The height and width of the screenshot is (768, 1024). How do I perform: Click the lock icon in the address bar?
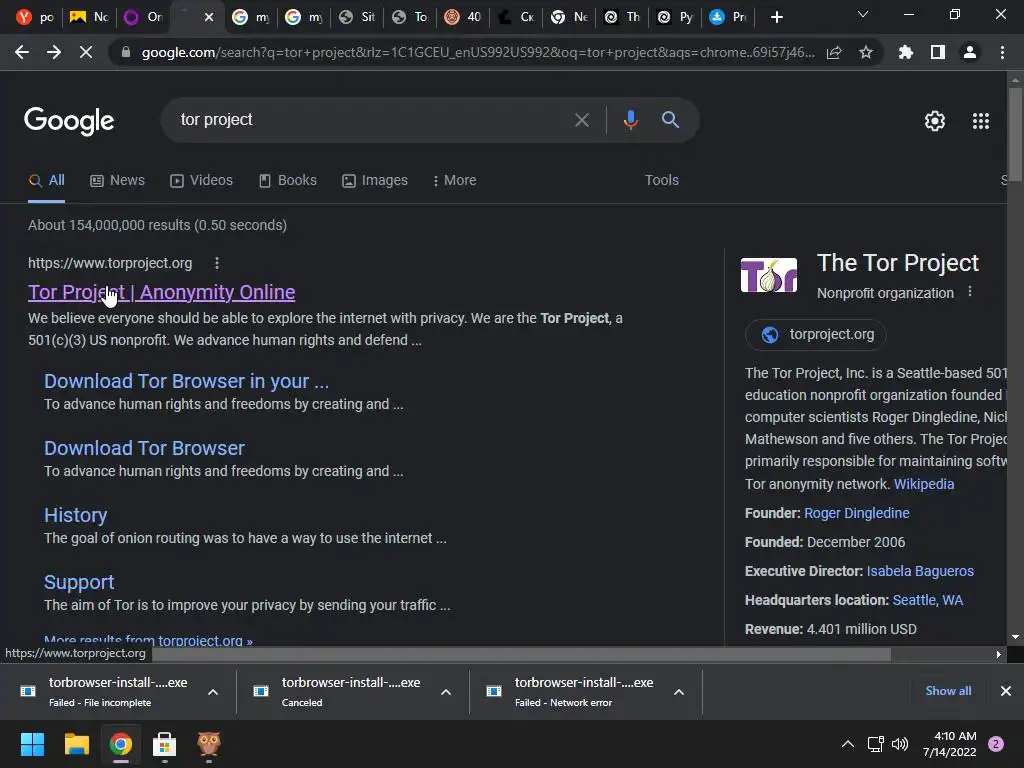126,52
